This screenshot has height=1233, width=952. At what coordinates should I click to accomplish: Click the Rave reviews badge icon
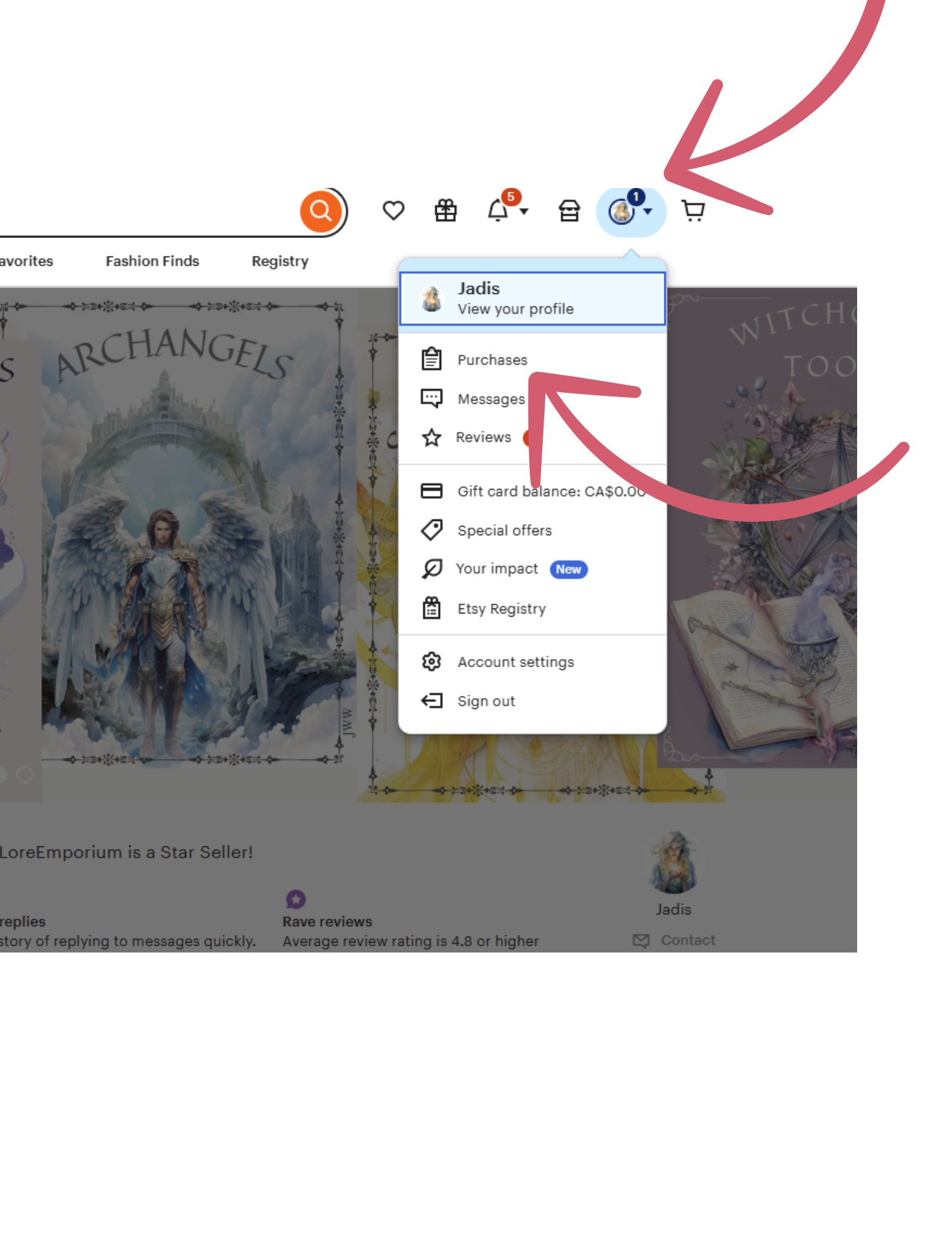pyautogui.click(x=296, y=899)
